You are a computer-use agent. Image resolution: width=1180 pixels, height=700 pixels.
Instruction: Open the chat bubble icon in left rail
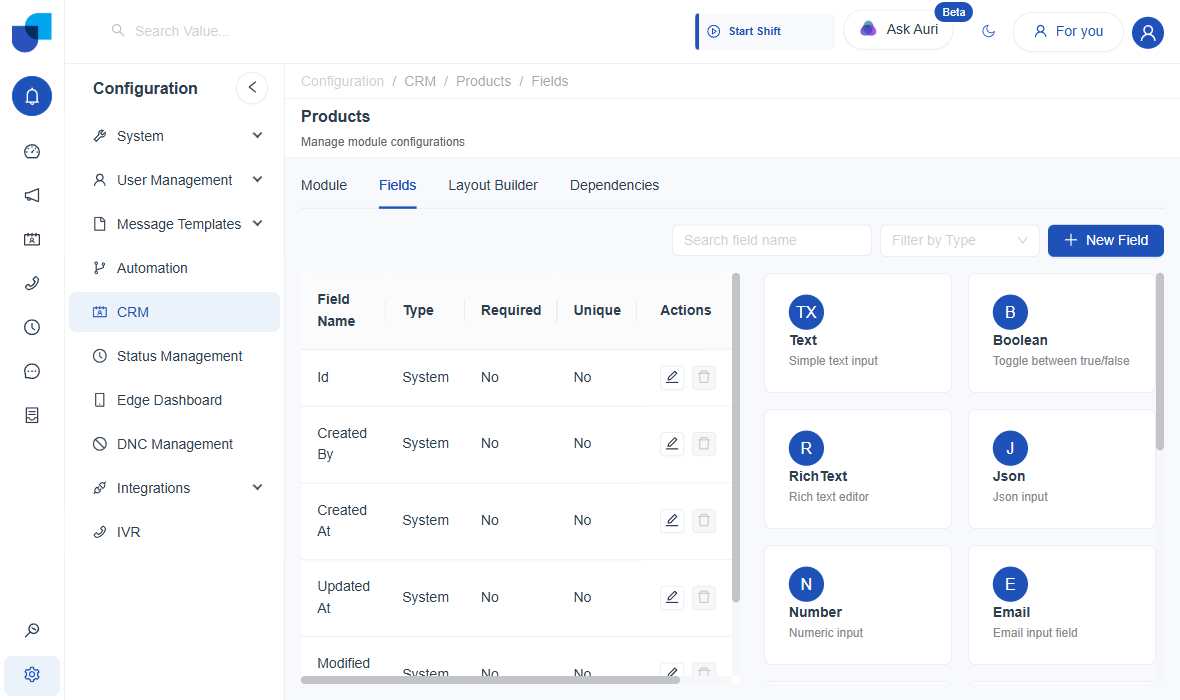coord(32,371)
